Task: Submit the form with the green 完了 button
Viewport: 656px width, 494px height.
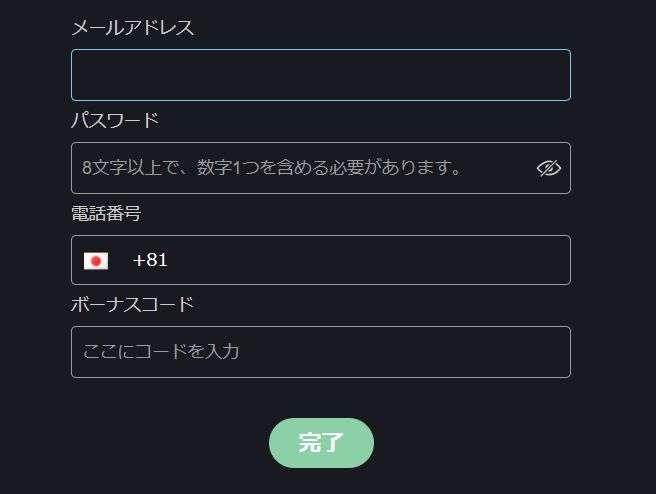Action: [x=321, y=443]
